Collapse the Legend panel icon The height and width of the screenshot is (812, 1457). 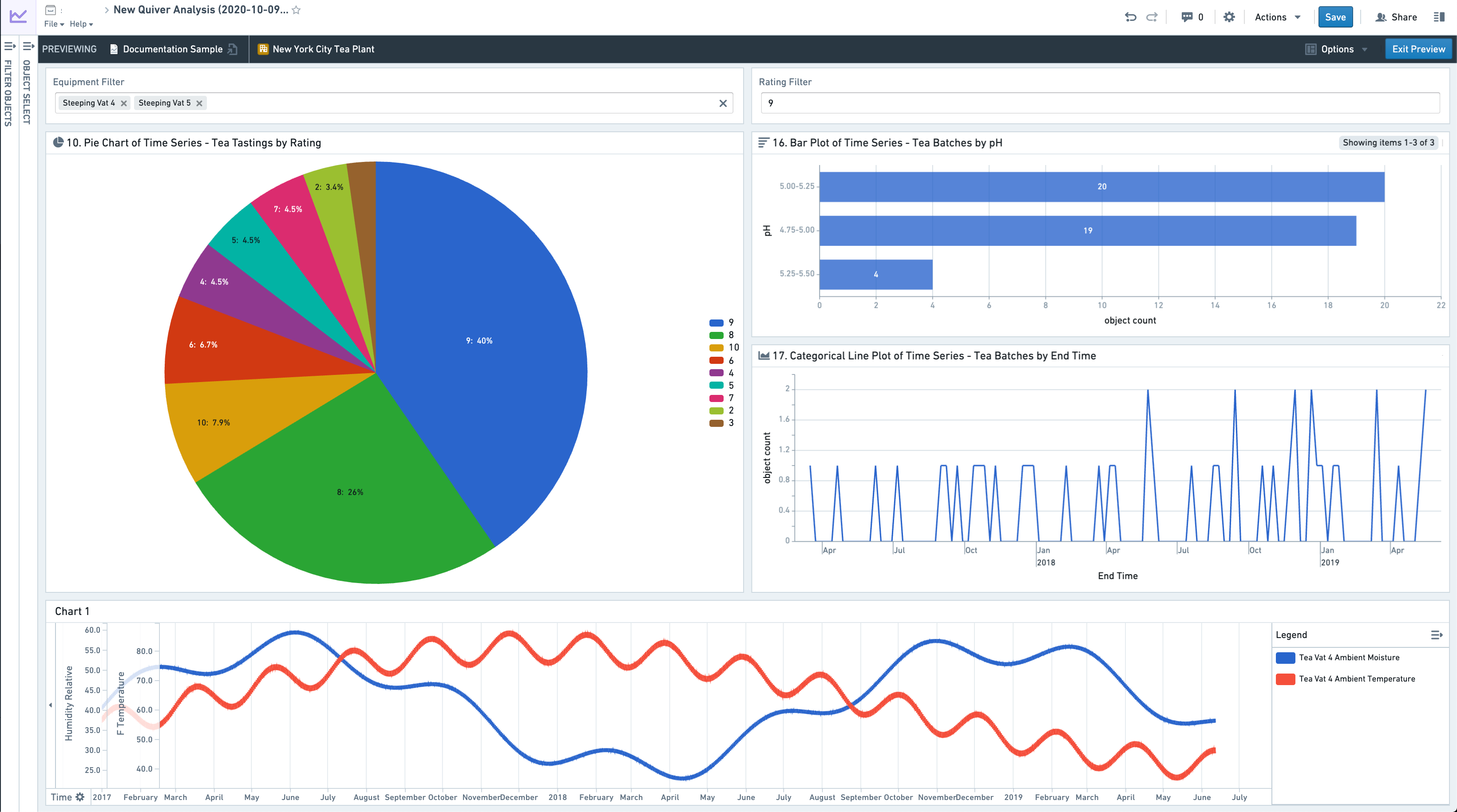1436,635
